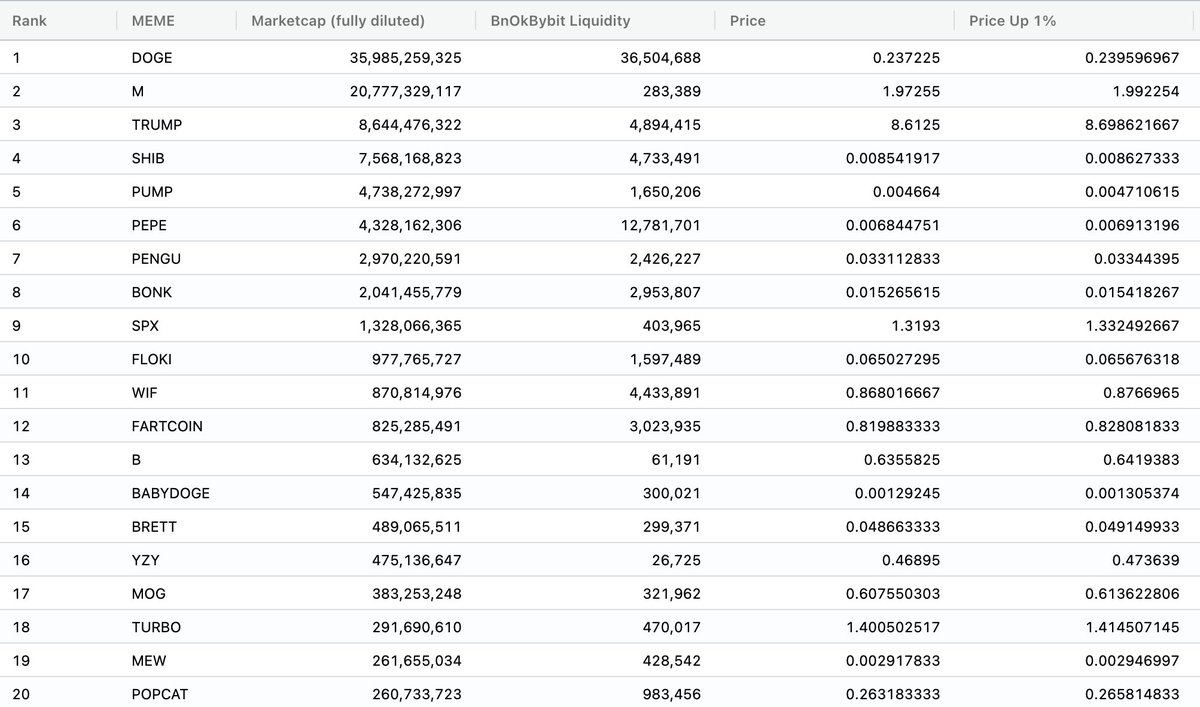
Task: Select the TURBO name cell
Action: pos(156,627)
